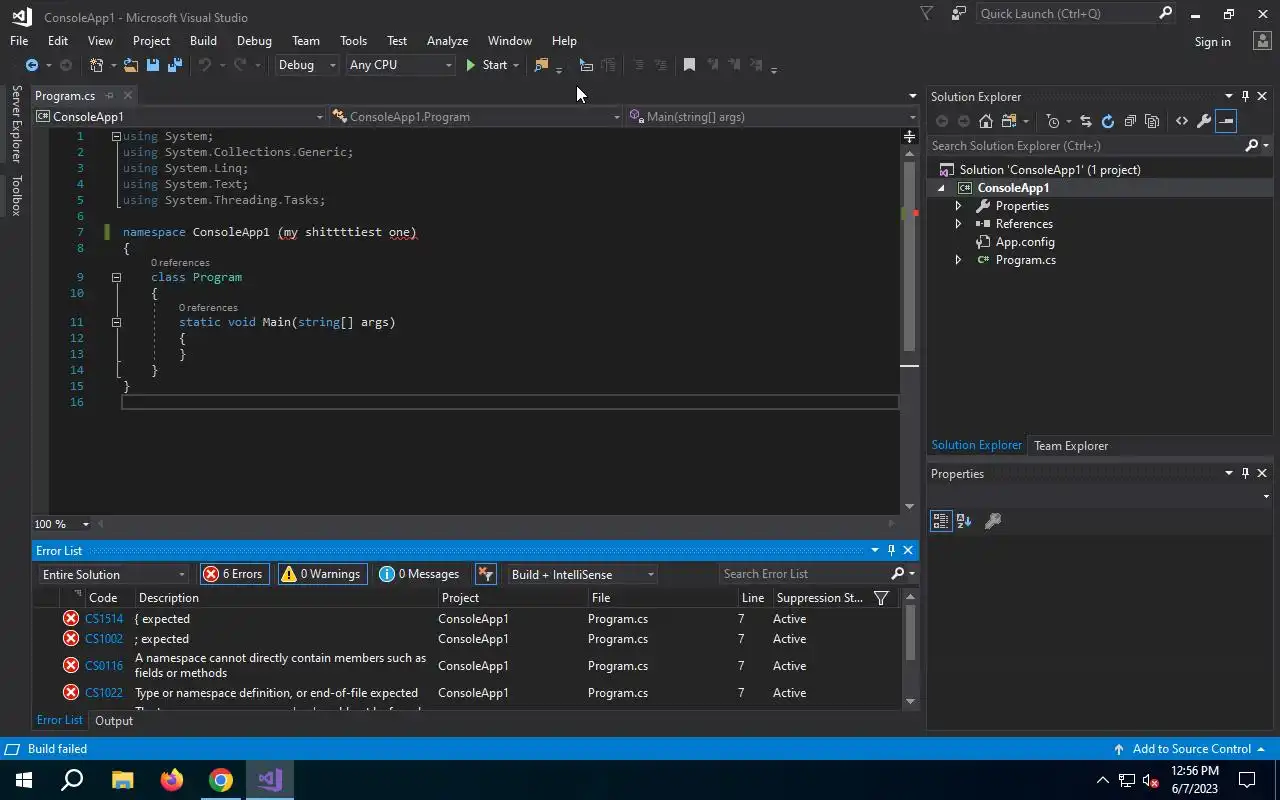Click the Pending Changes Filter clock icon

coord(1053,121)
